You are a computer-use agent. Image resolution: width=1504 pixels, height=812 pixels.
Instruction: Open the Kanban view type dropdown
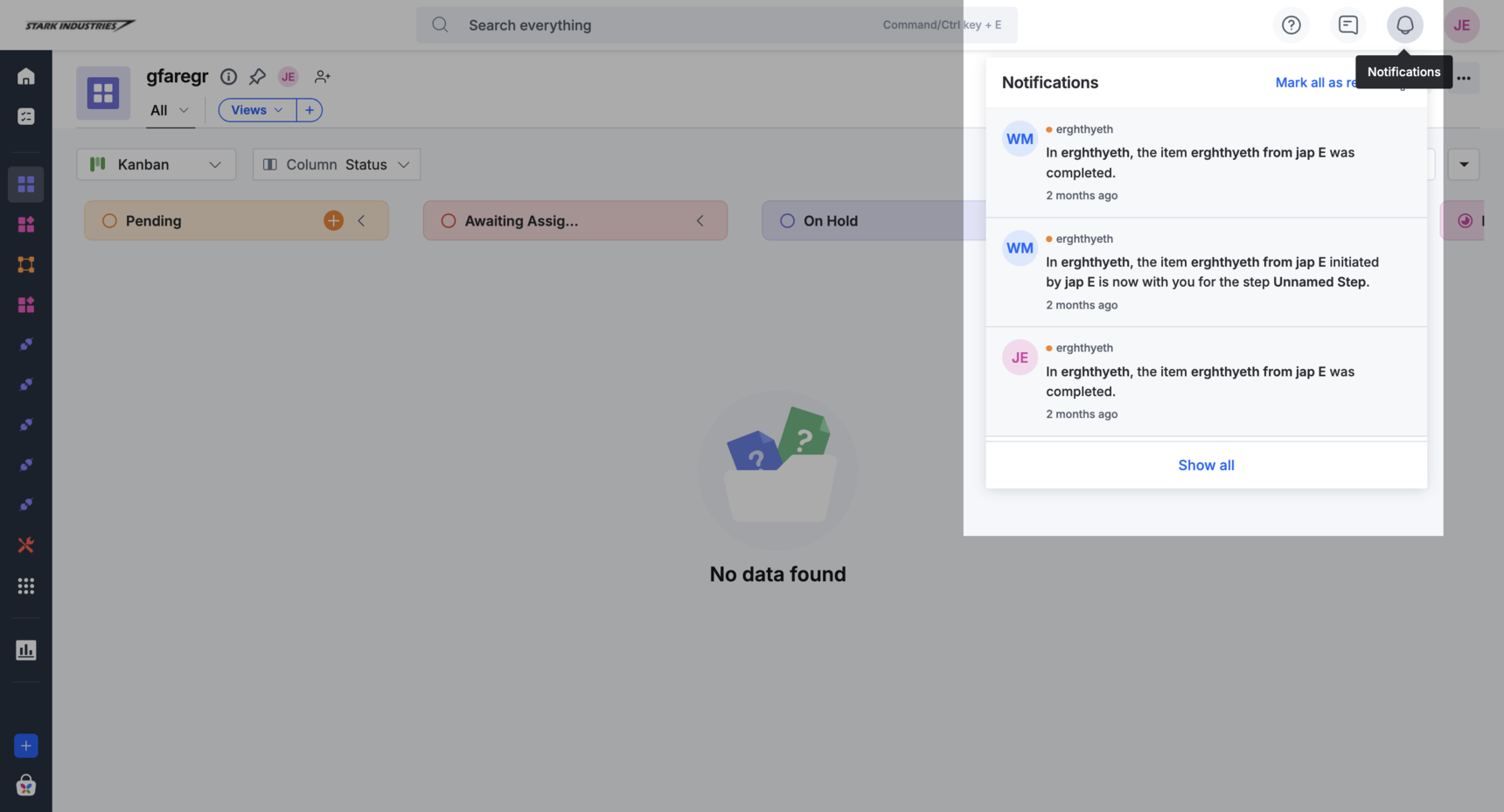(x=157, y=164)
